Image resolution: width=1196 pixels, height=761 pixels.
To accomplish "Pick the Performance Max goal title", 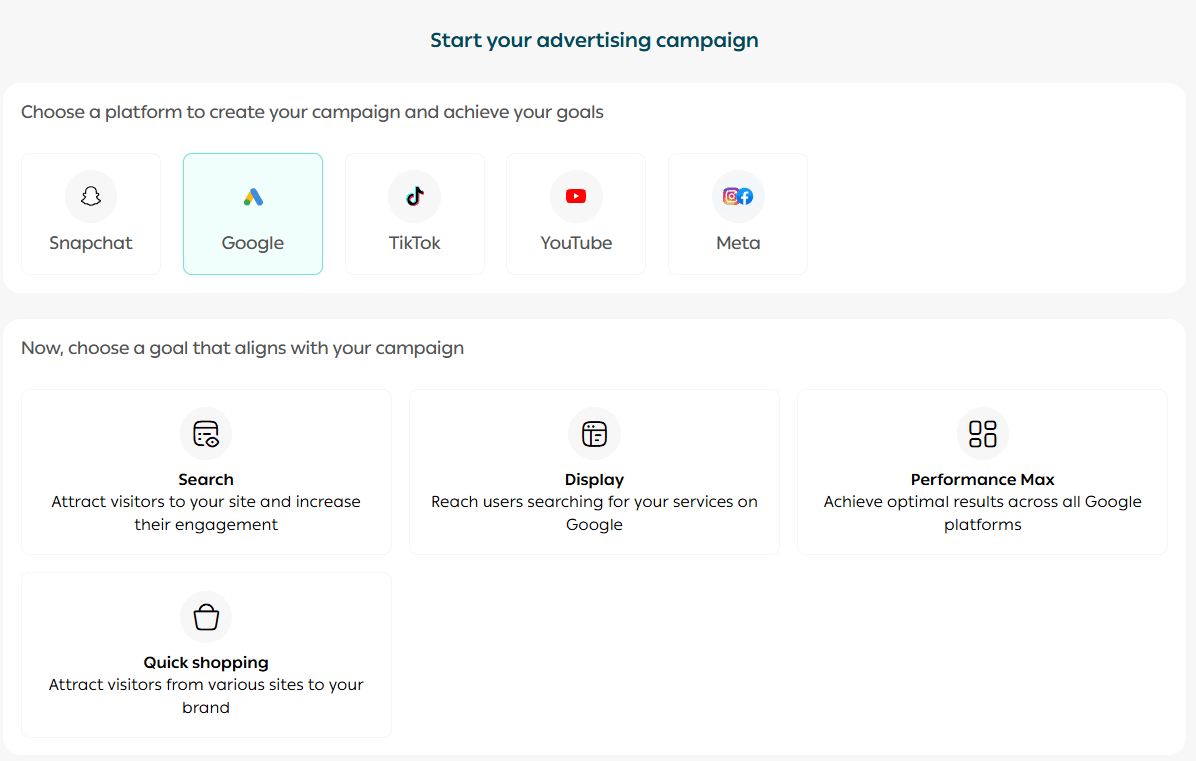I will (983, 480).
